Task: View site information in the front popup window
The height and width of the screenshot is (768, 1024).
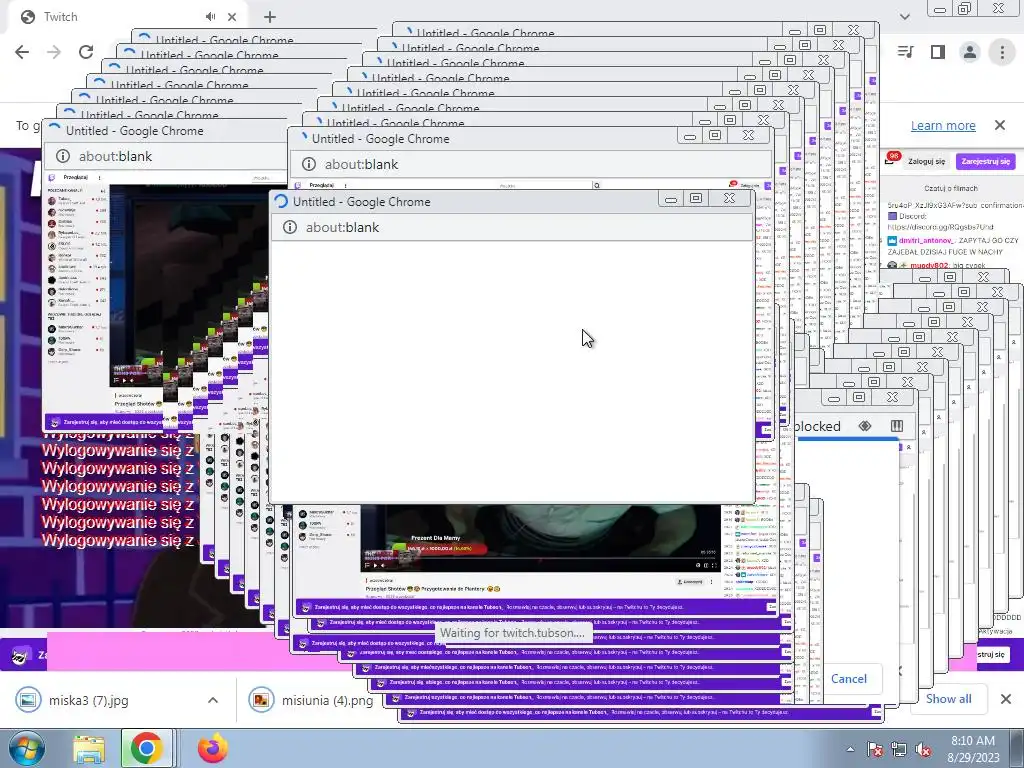Action: point(290,227)
